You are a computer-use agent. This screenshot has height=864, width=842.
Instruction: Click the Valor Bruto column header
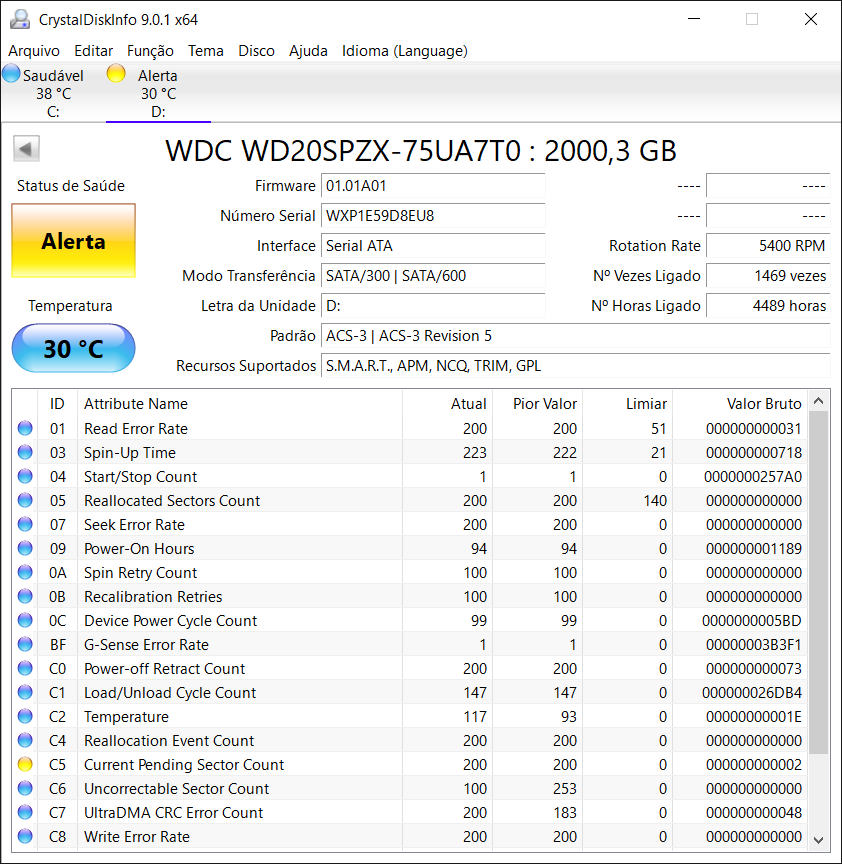[x=740, y=404]
